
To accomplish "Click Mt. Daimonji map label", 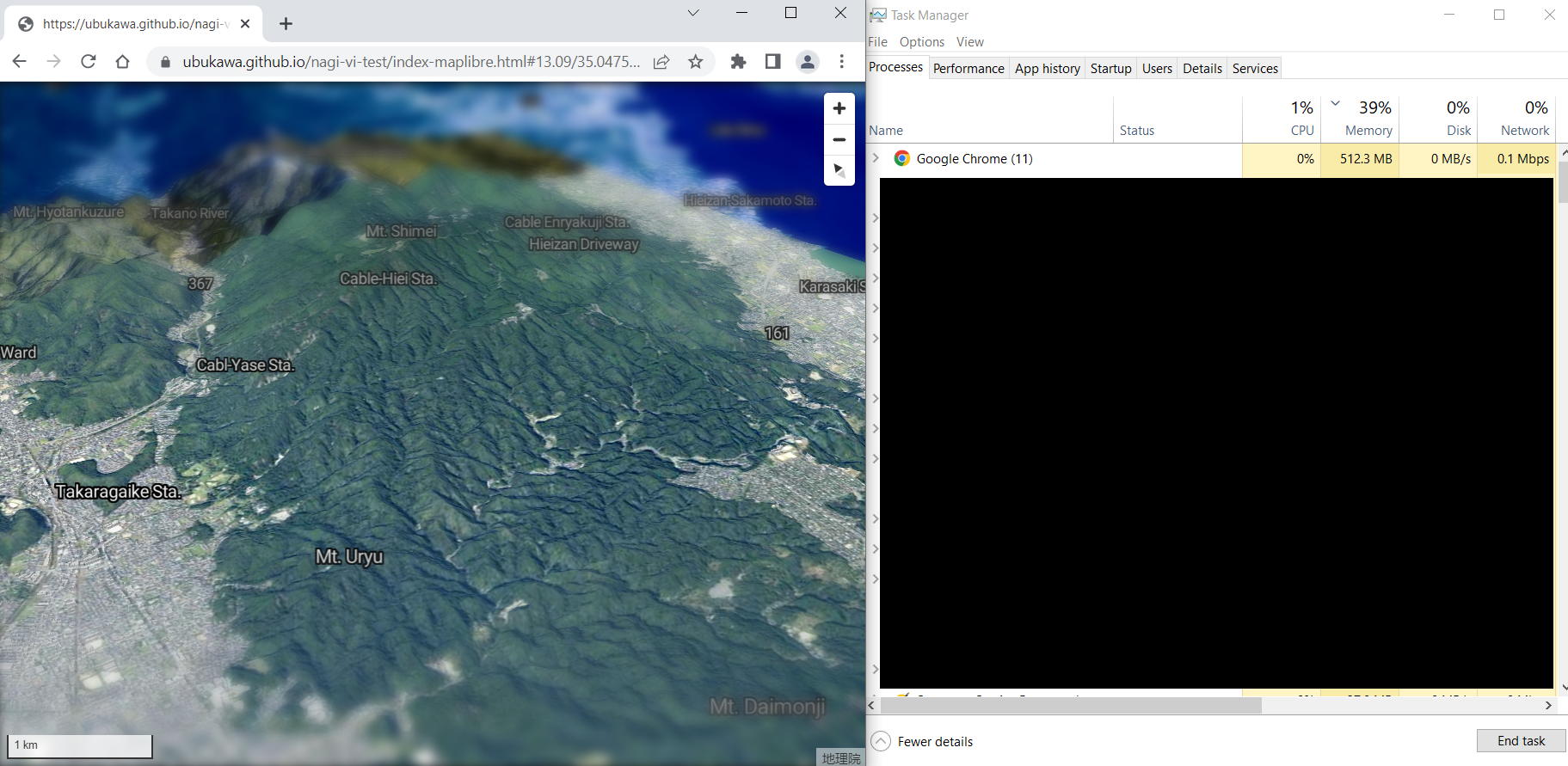I will [x=767, y=707].
